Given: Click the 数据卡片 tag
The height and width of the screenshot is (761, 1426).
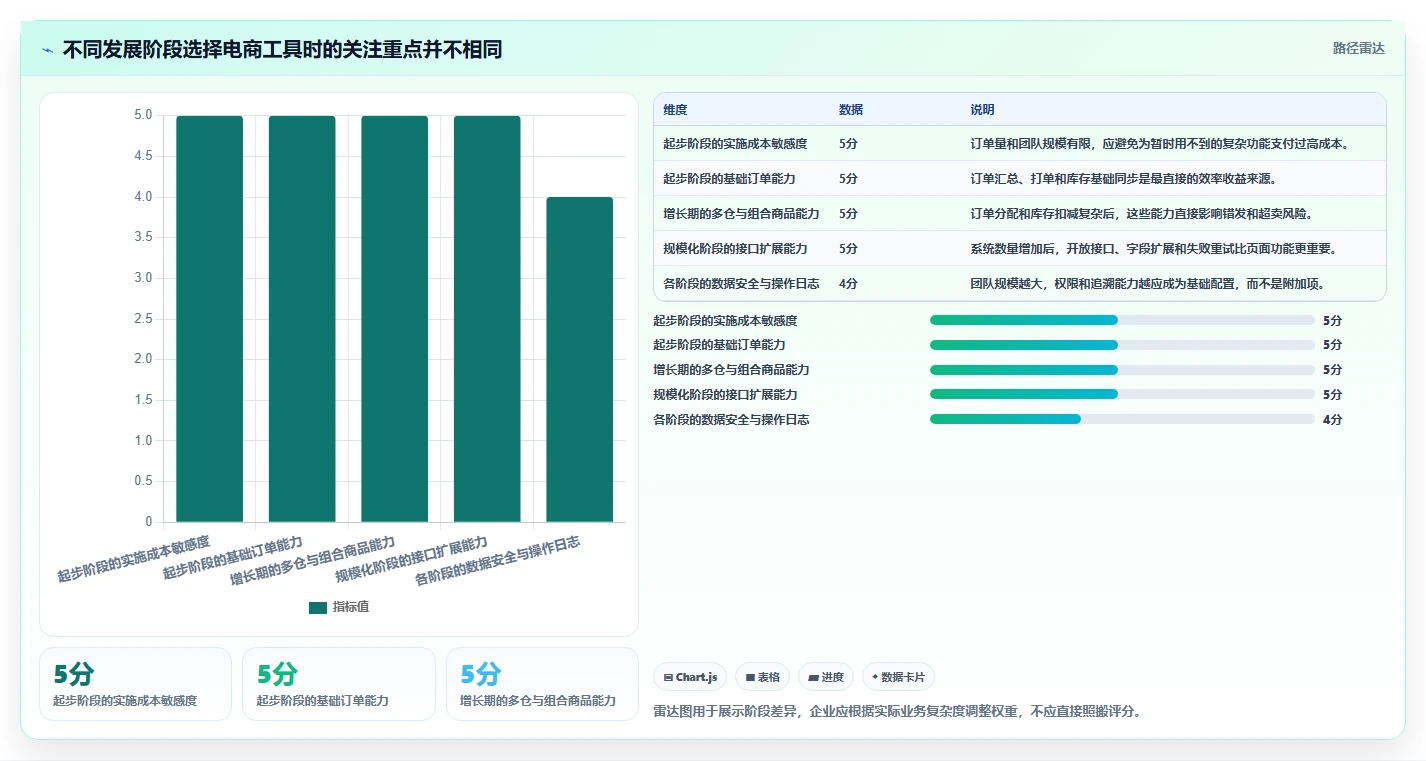Looking at the screenshot, I should click(898, 677).
